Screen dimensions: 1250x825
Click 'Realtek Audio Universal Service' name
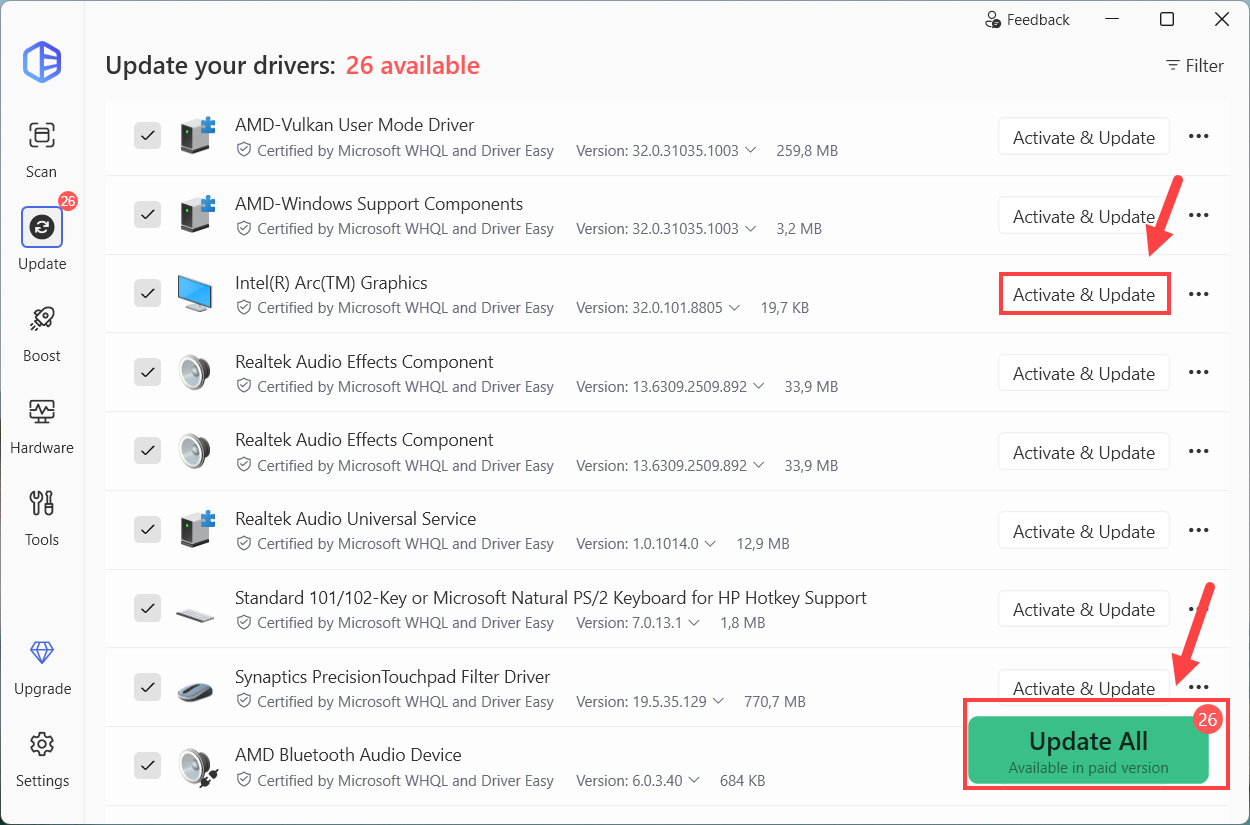click(355, 519)
